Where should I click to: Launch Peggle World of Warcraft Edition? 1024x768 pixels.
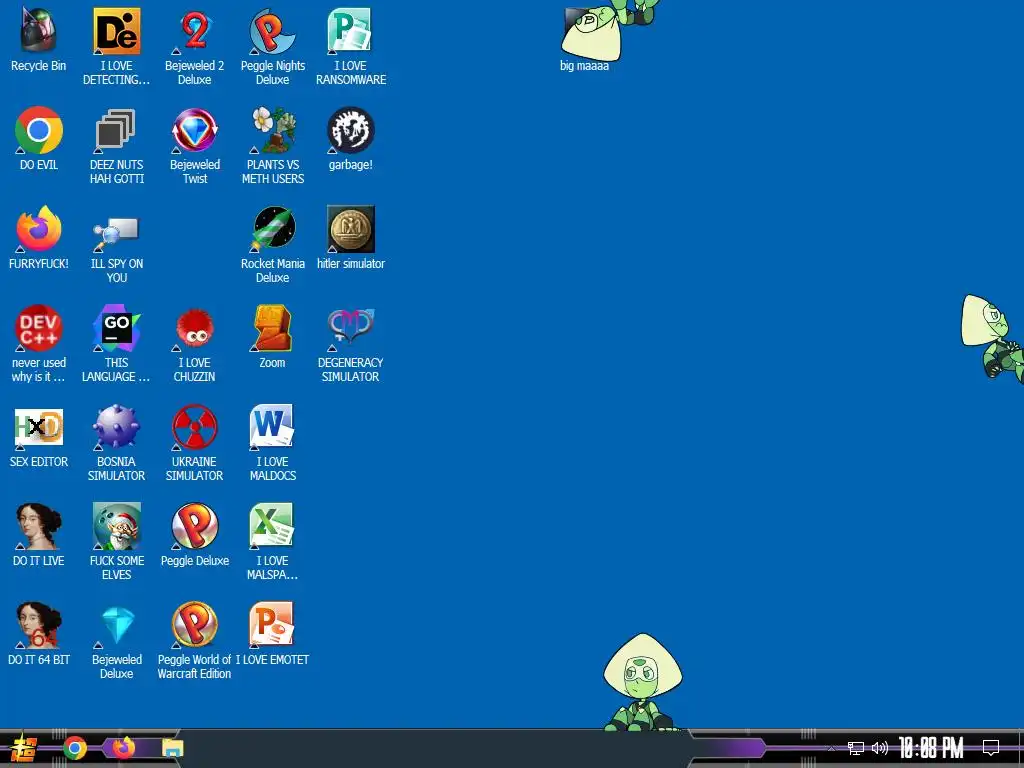[195, 641]
